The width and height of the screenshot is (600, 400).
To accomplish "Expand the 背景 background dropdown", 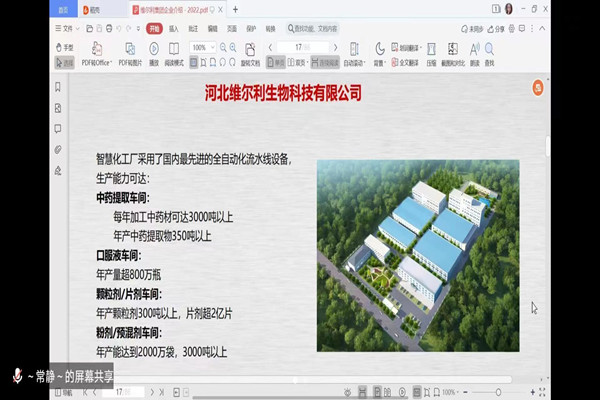I will (380, 62).
